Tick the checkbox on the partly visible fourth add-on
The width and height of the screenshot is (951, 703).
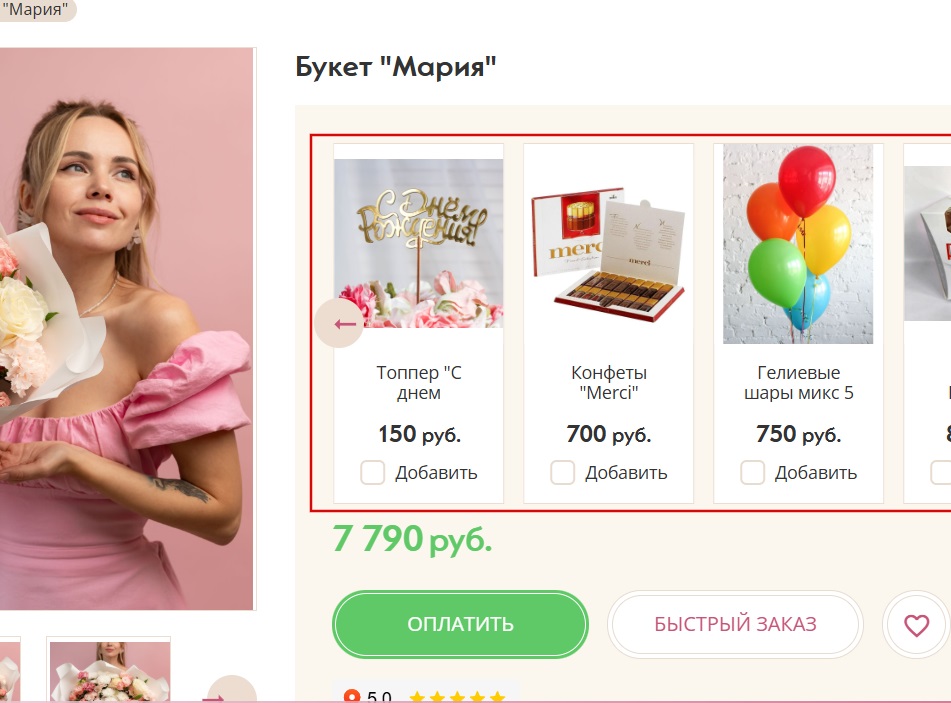coord(941,473)
